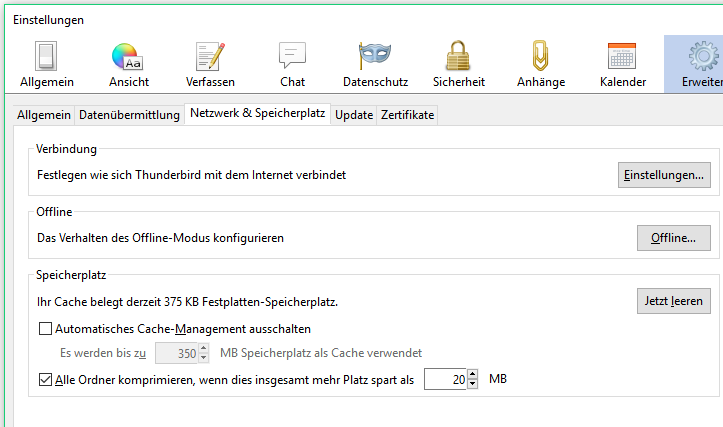Click the compaction threshold value field
723x427 pixels.
pyautogui.click(x=445, y=380)
